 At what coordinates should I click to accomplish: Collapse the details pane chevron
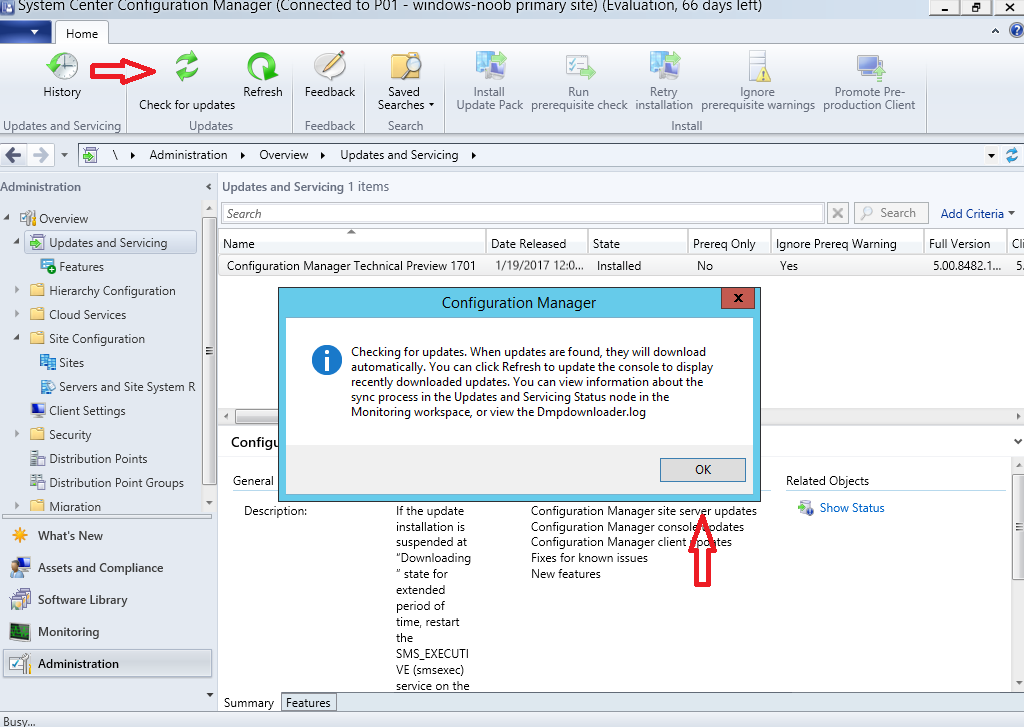coord(1017,442)
